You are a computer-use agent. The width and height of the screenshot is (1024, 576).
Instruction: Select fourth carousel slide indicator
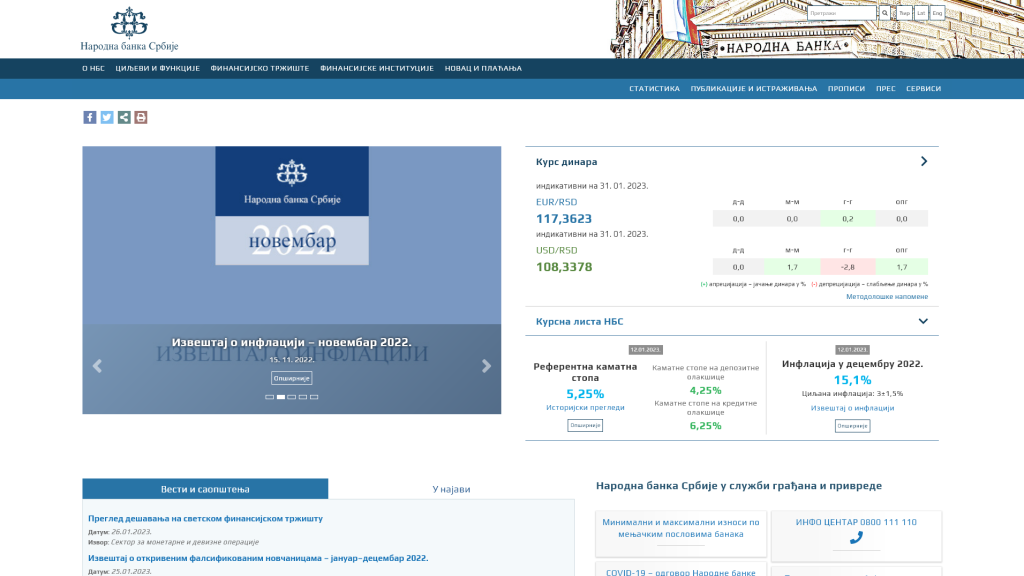(303, 397)
